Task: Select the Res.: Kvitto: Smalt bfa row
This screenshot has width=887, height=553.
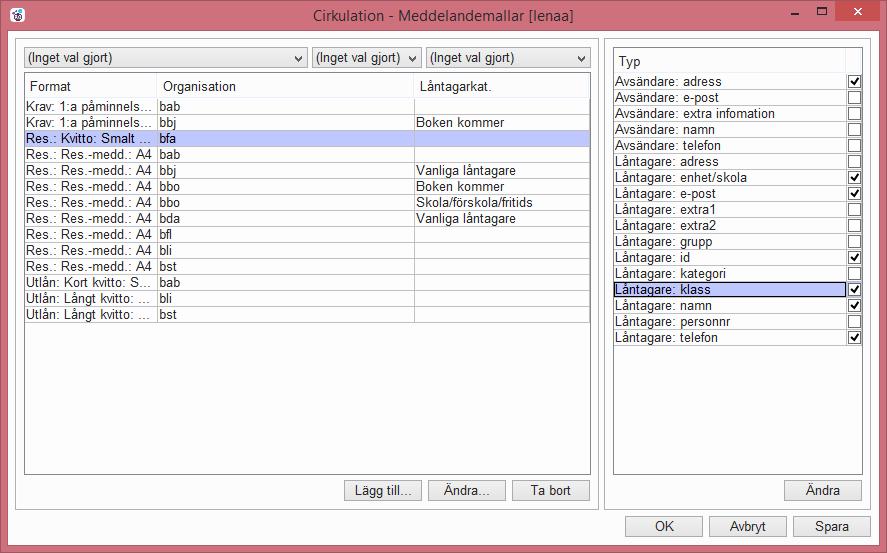Action: [x=307, y=139]
